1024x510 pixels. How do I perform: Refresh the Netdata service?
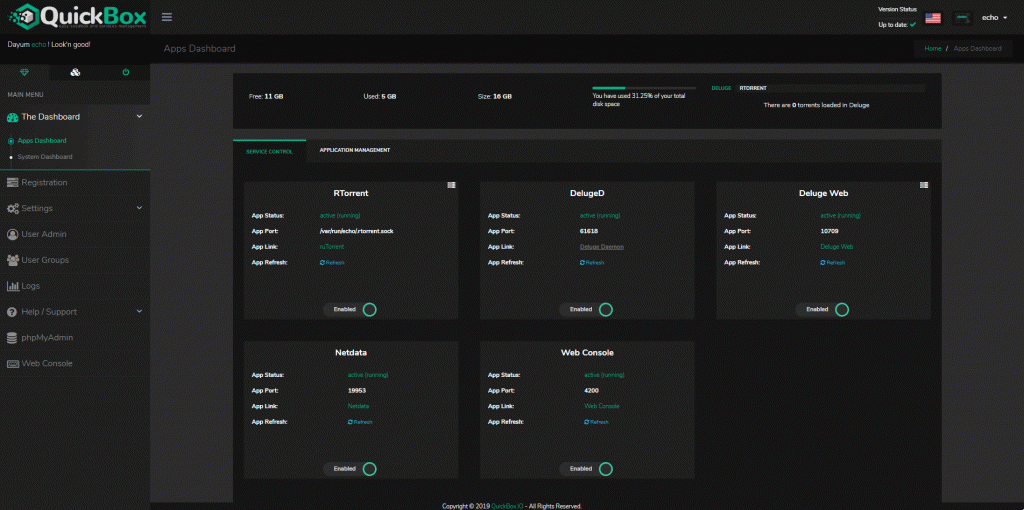tap(360, 422)
